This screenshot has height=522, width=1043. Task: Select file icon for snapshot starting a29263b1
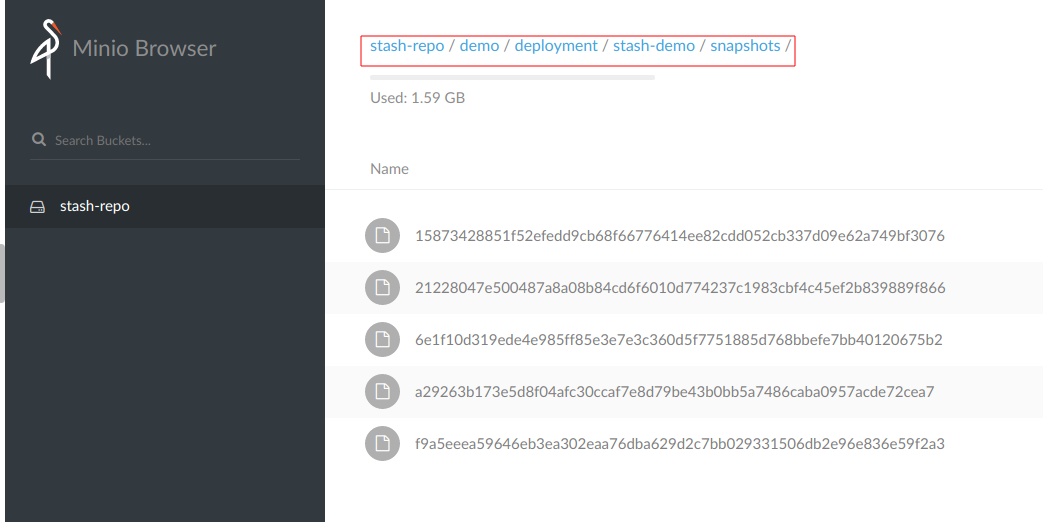pyautogui.click(x=381, y=392)
